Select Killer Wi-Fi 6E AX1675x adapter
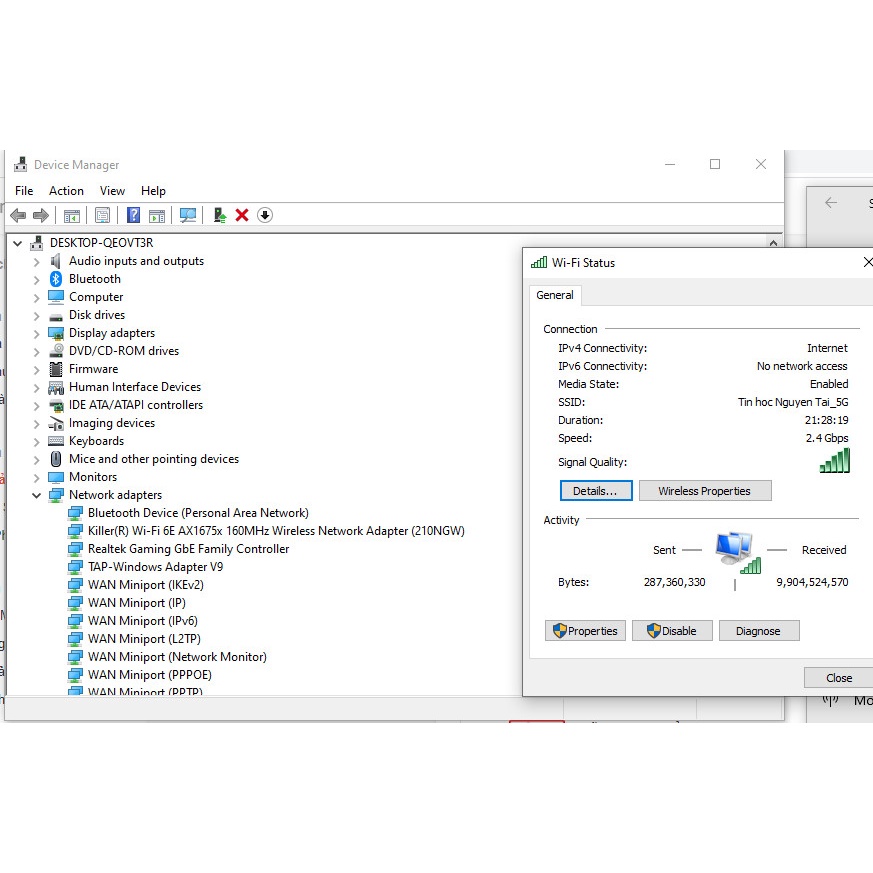Image resolution: width=873 pixels, height=873 pixels. [275, 531]
